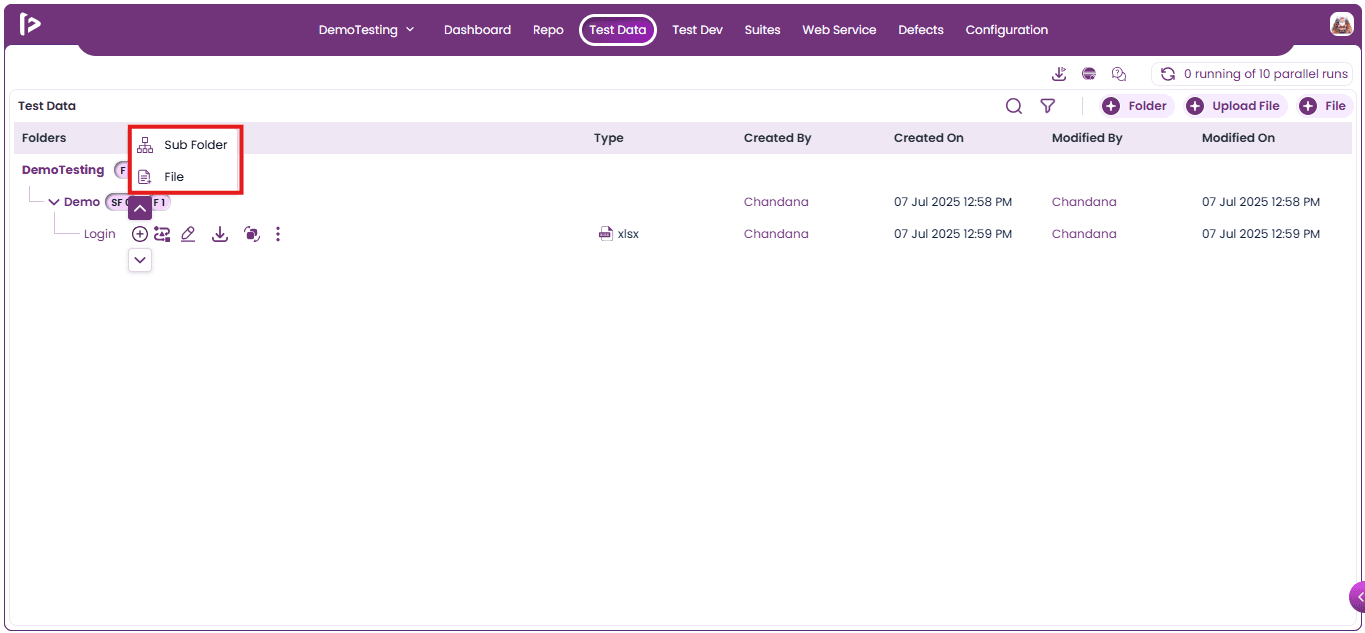Refresh the parallel runs status
Viewport: 1365px width, 633px height.
pos(1167,74)
